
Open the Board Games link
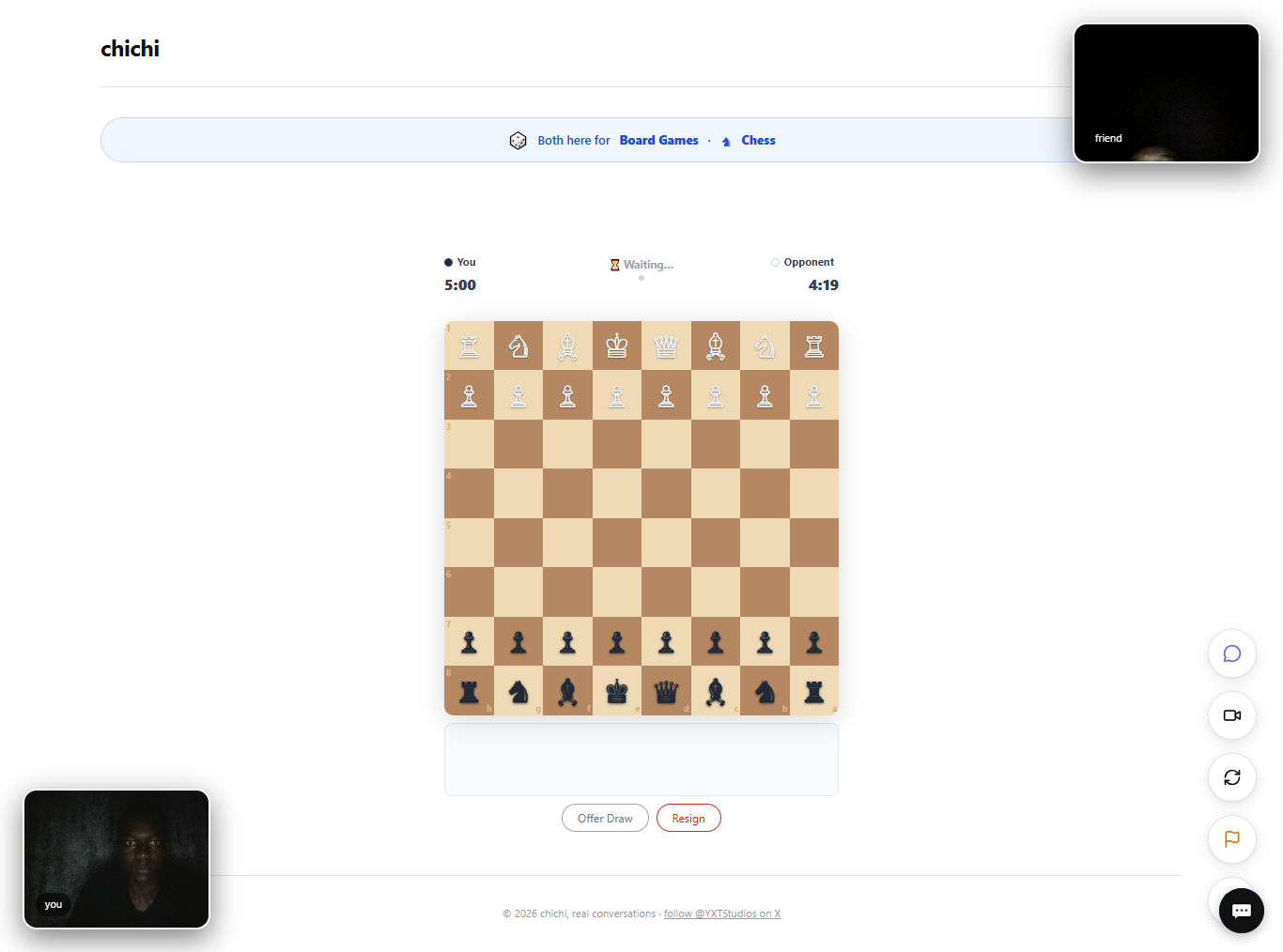pyautogui.click(x=658, y=140)
